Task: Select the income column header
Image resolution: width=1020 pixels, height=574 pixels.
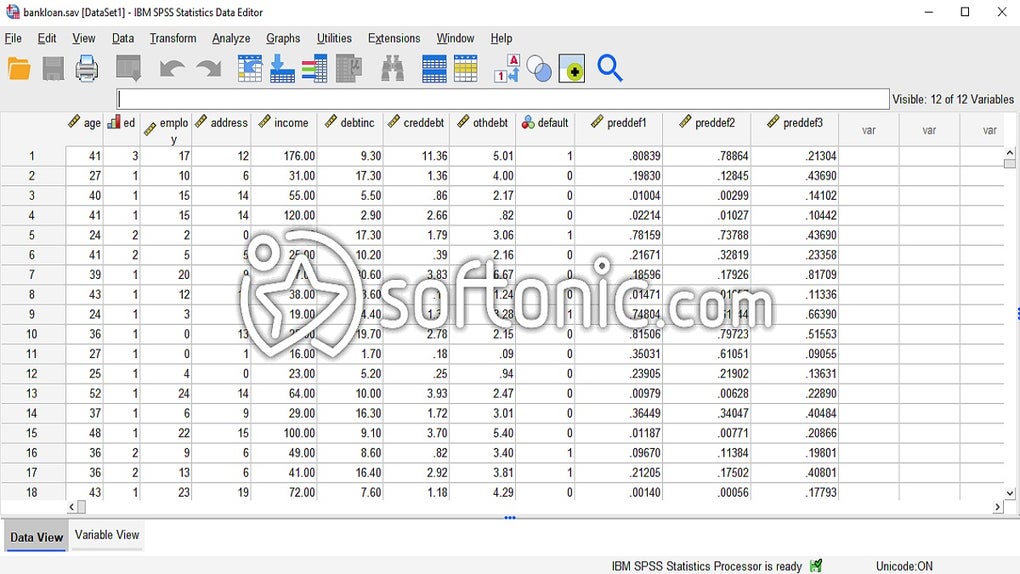Action: click(284, 130)
